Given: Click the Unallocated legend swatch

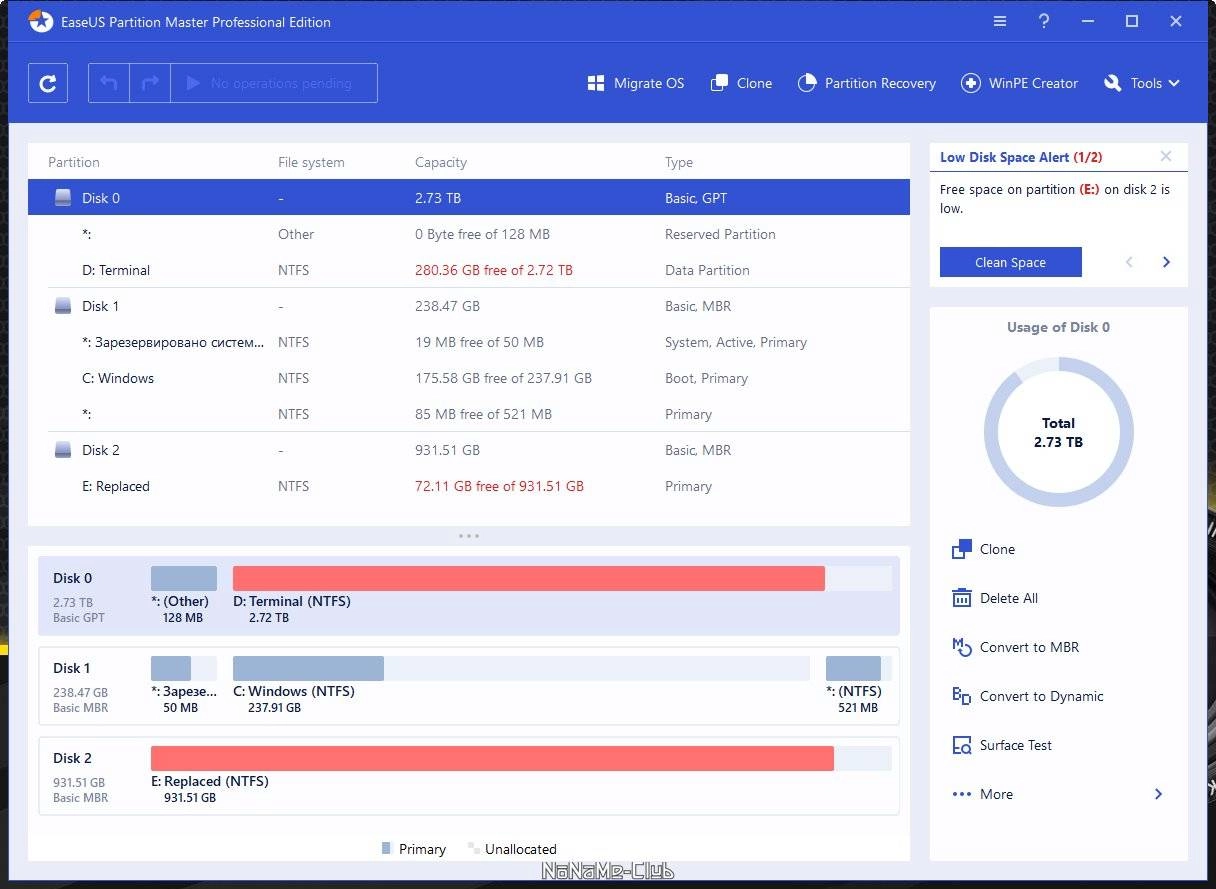Looking at the screenshot, I should 473,848.
